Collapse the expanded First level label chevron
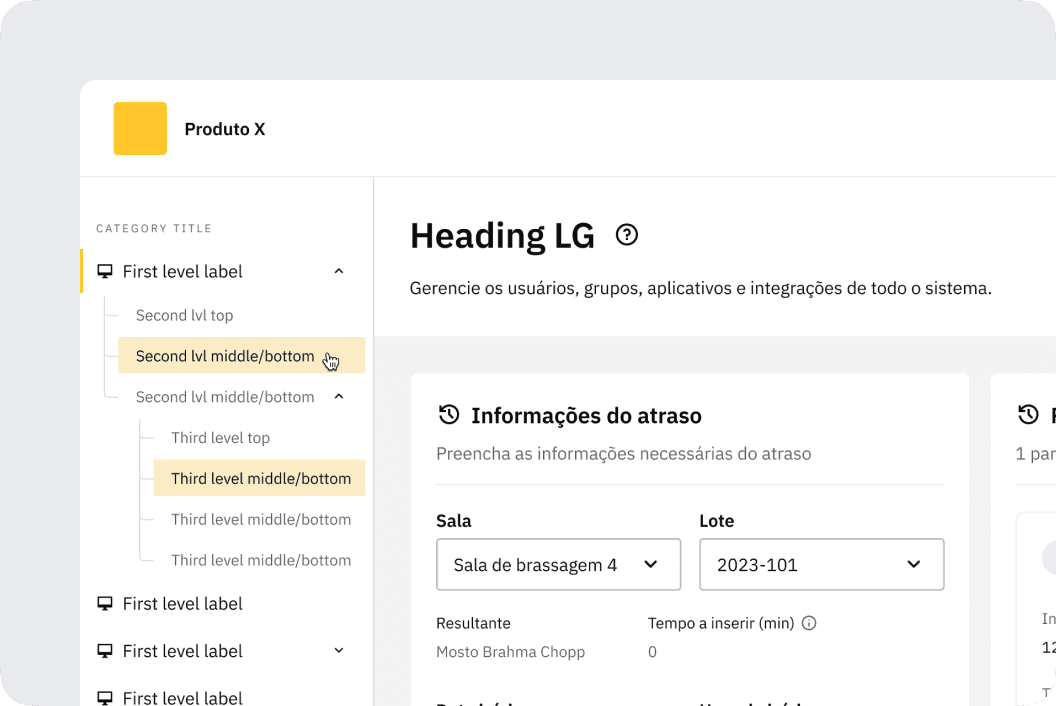 [x=339, y=272]
